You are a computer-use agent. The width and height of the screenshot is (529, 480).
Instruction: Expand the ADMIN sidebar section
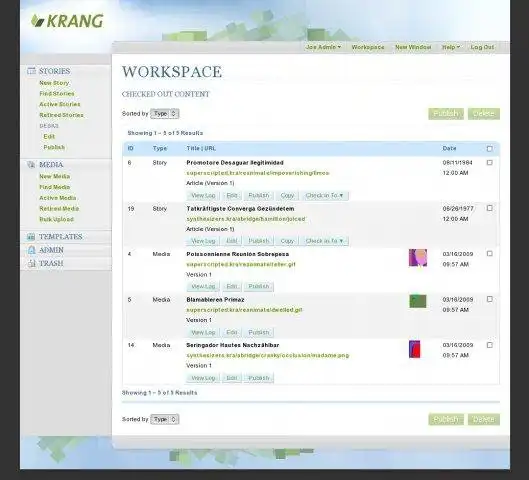51,250
